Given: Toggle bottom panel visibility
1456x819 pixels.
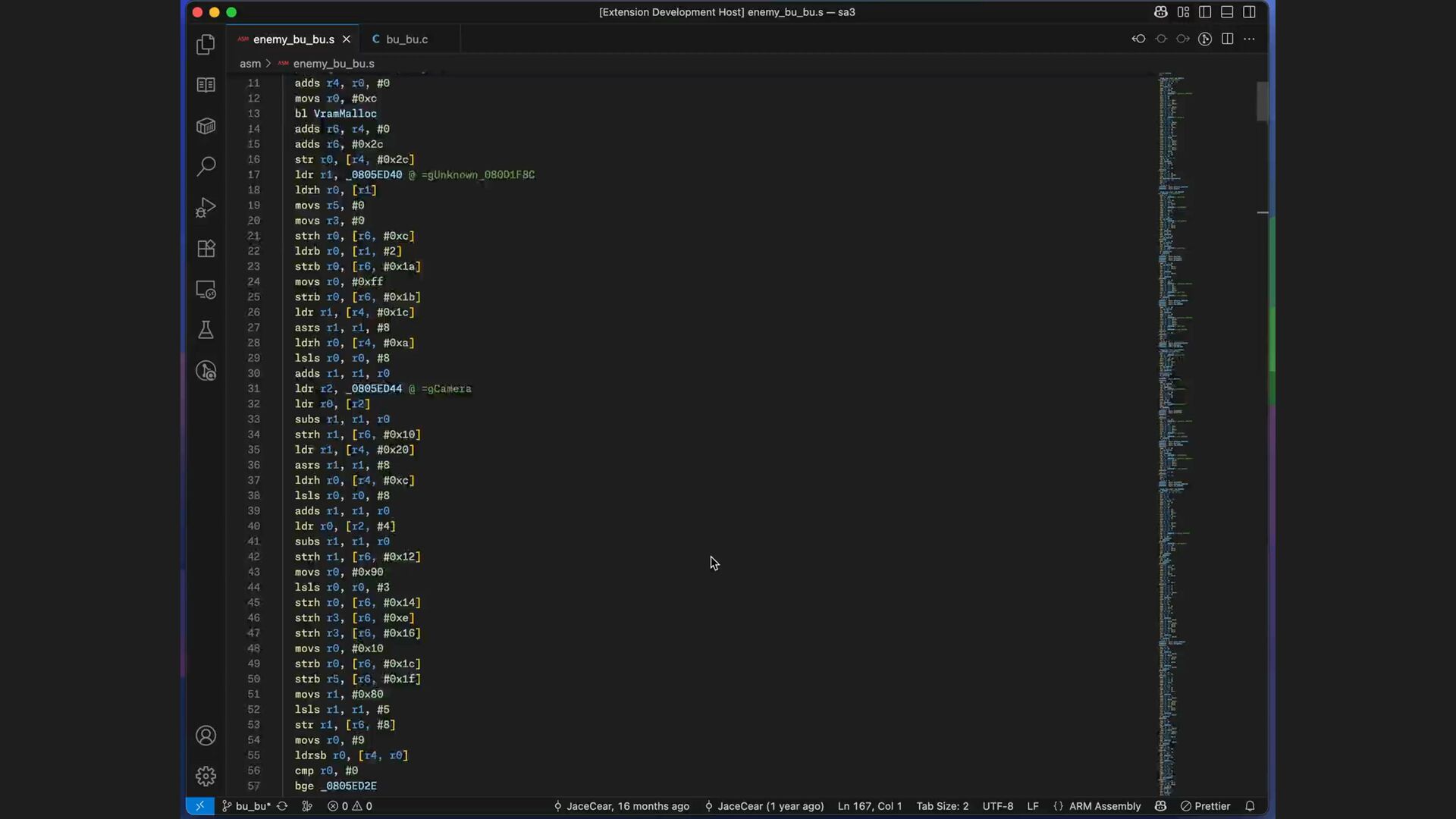Looking at the screenshot, I should (1227, 12).
